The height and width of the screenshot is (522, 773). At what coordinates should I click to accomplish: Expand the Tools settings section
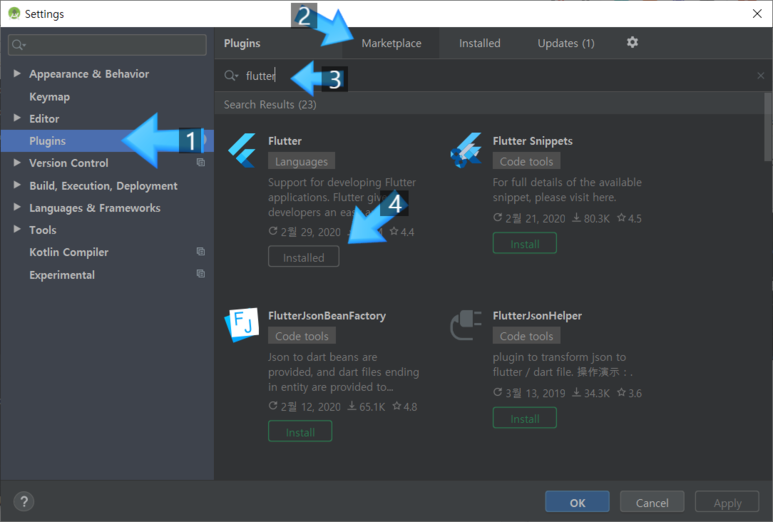pos(17,229)
